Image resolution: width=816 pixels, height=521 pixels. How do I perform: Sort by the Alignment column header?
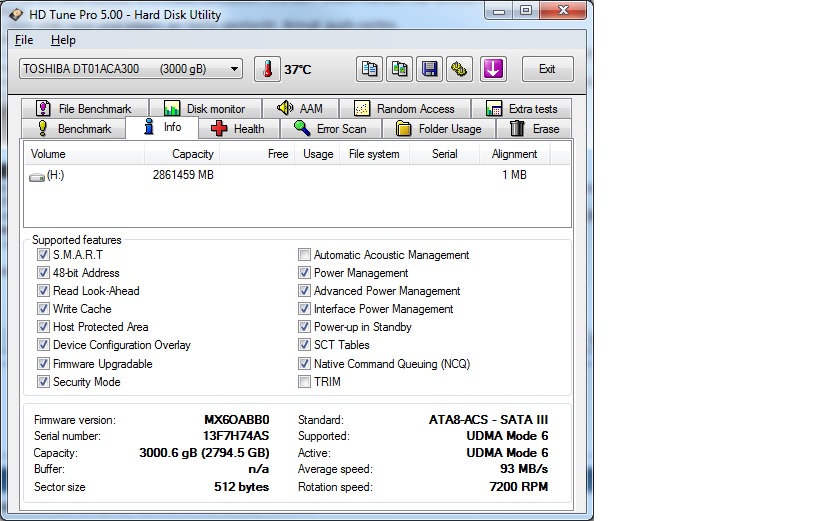[515, 154]
